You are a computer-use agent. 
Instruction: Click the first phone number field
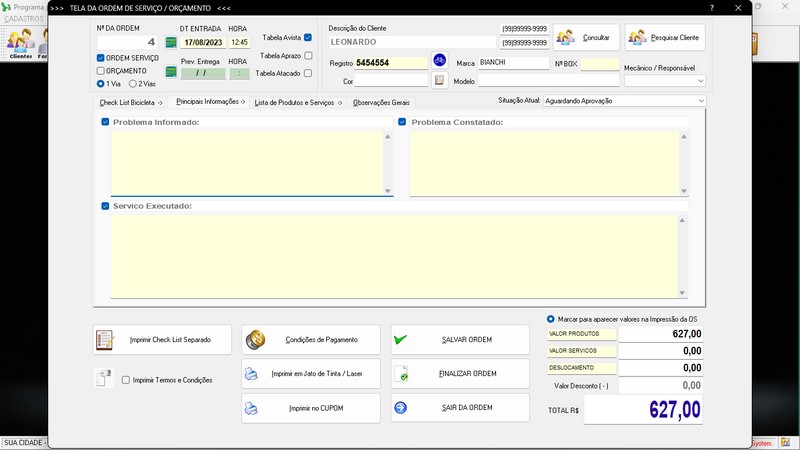click(x=524, y=29)
